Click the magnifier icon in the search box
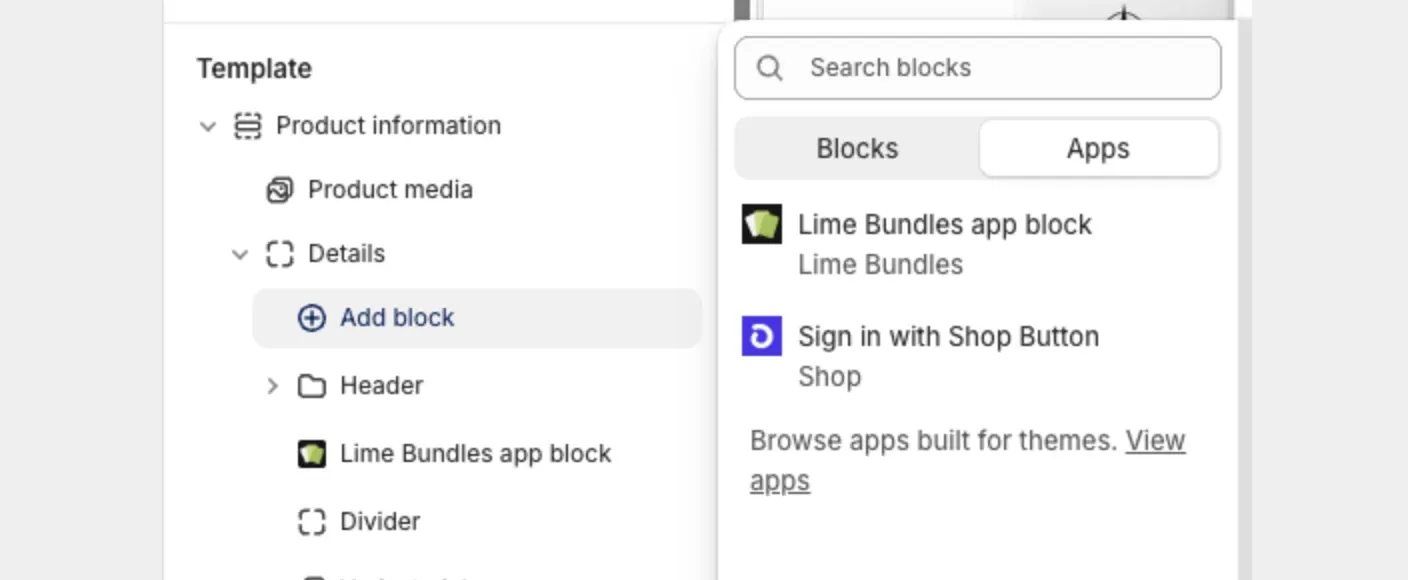 (x=769, y=68)
